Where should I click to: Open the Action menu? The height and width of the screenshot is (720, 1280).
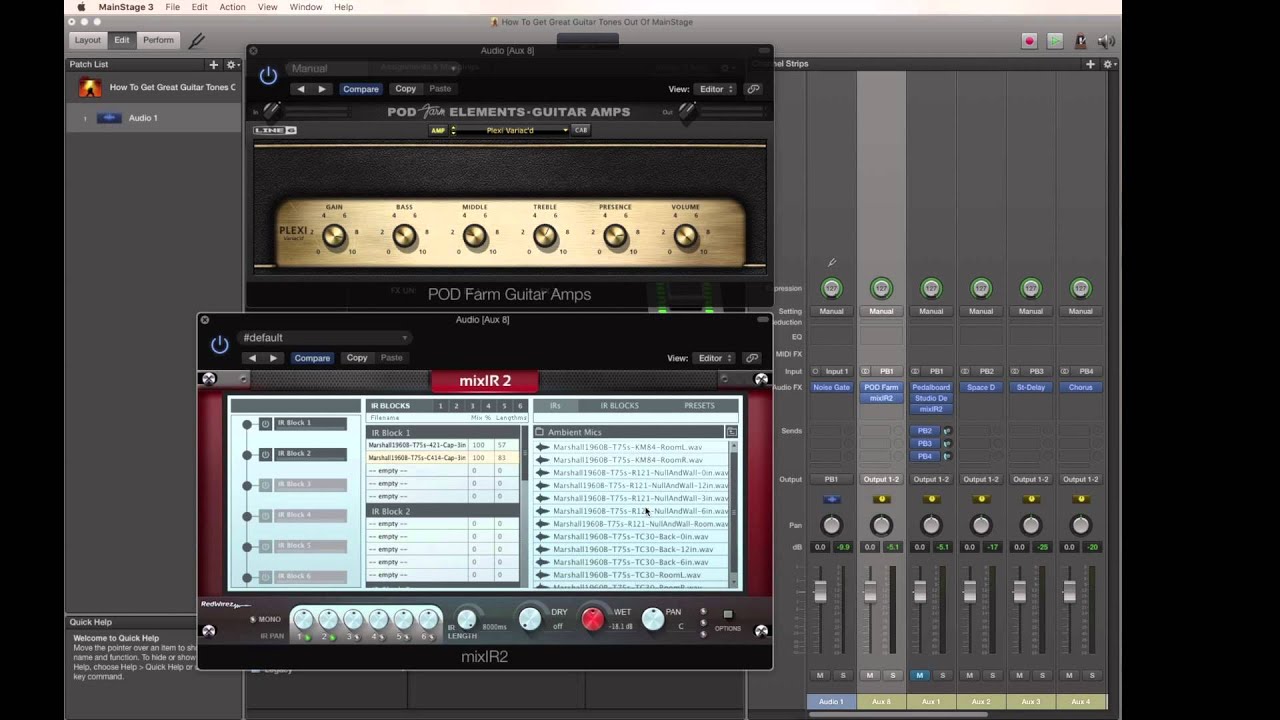point(232,7)
